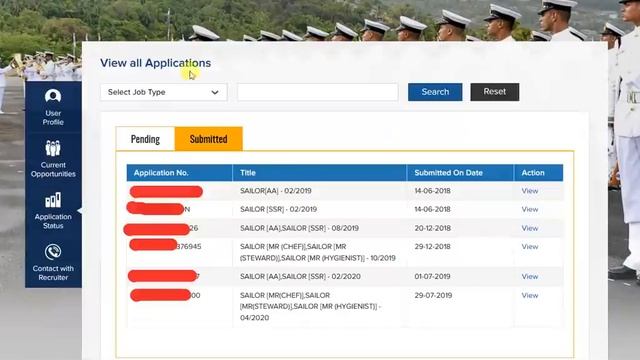Image resolution: width=640 pixels, height=360 pixels.
Task: Click the date 29-07-2019
Action: [433, 295]
